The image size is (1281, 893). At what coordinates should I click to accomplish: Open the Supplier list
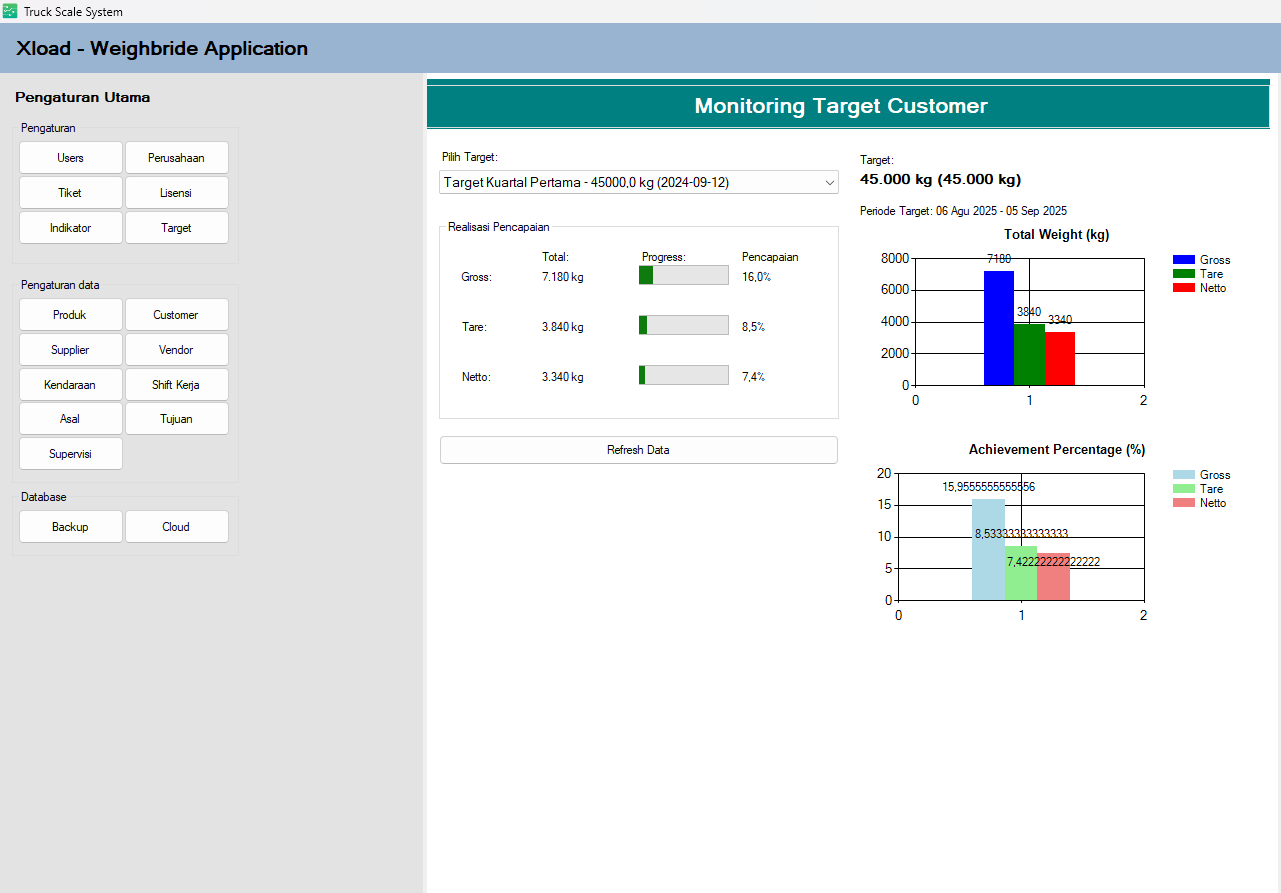tap(71, 350)
